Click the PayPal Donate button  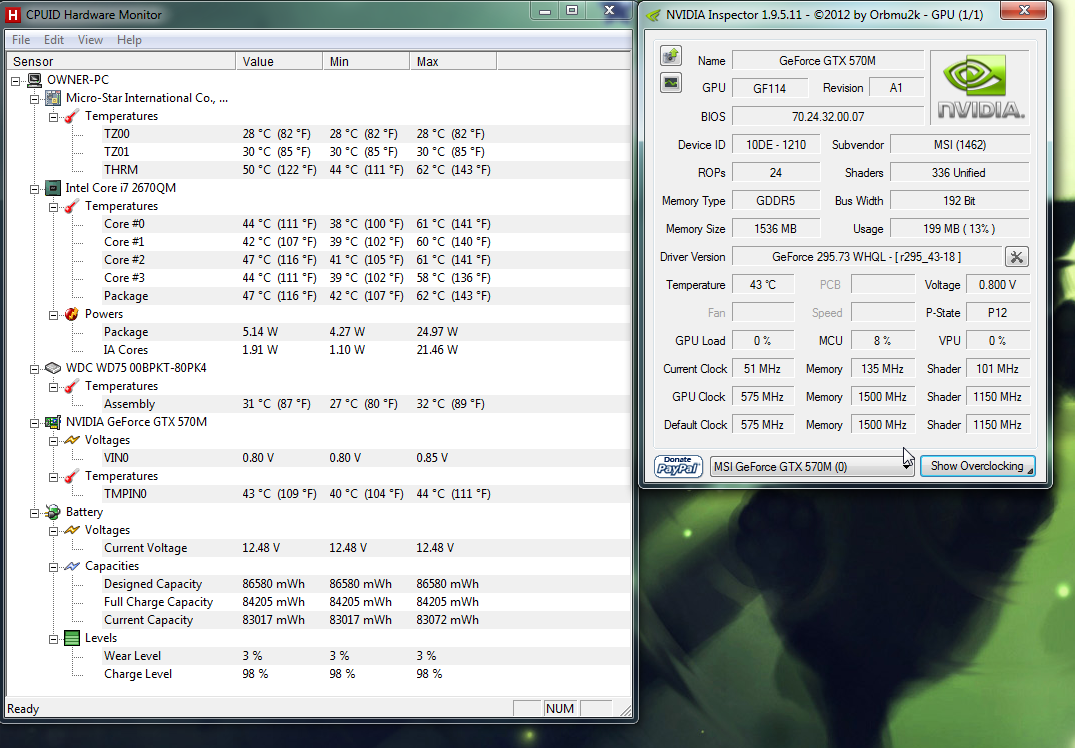678,466
